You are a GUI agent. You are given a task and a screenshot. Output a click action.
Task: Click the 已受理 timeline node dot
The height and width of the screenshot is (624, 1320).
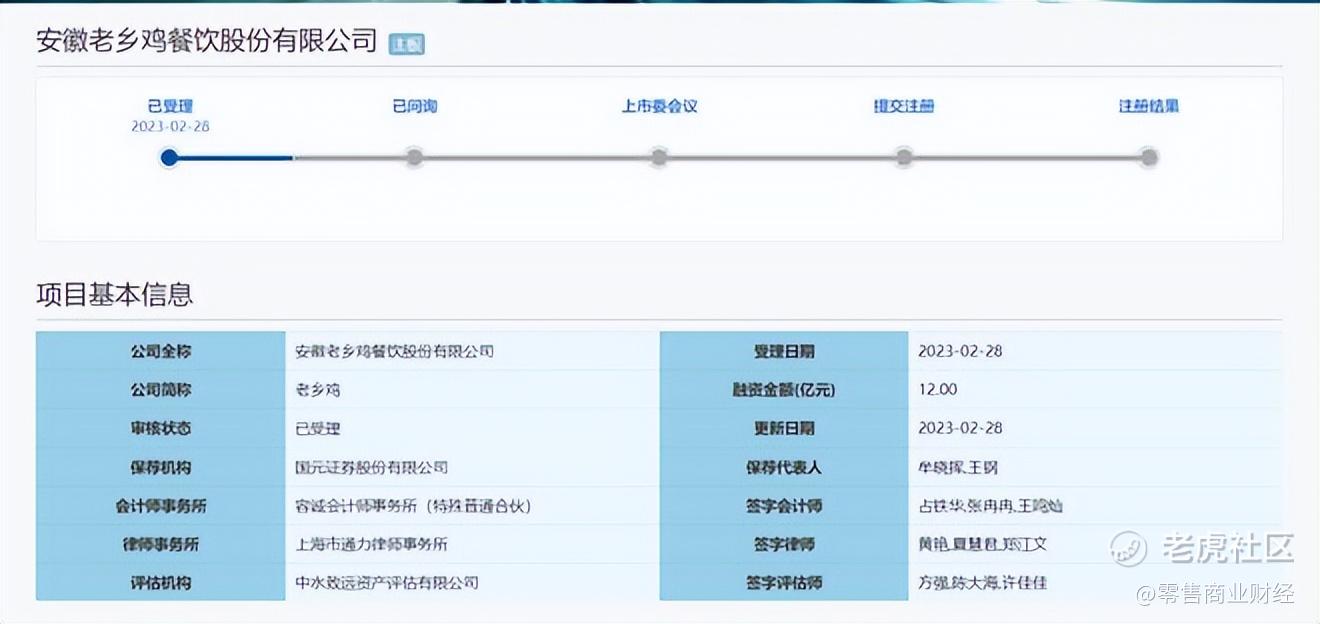(x=170, y=157)
